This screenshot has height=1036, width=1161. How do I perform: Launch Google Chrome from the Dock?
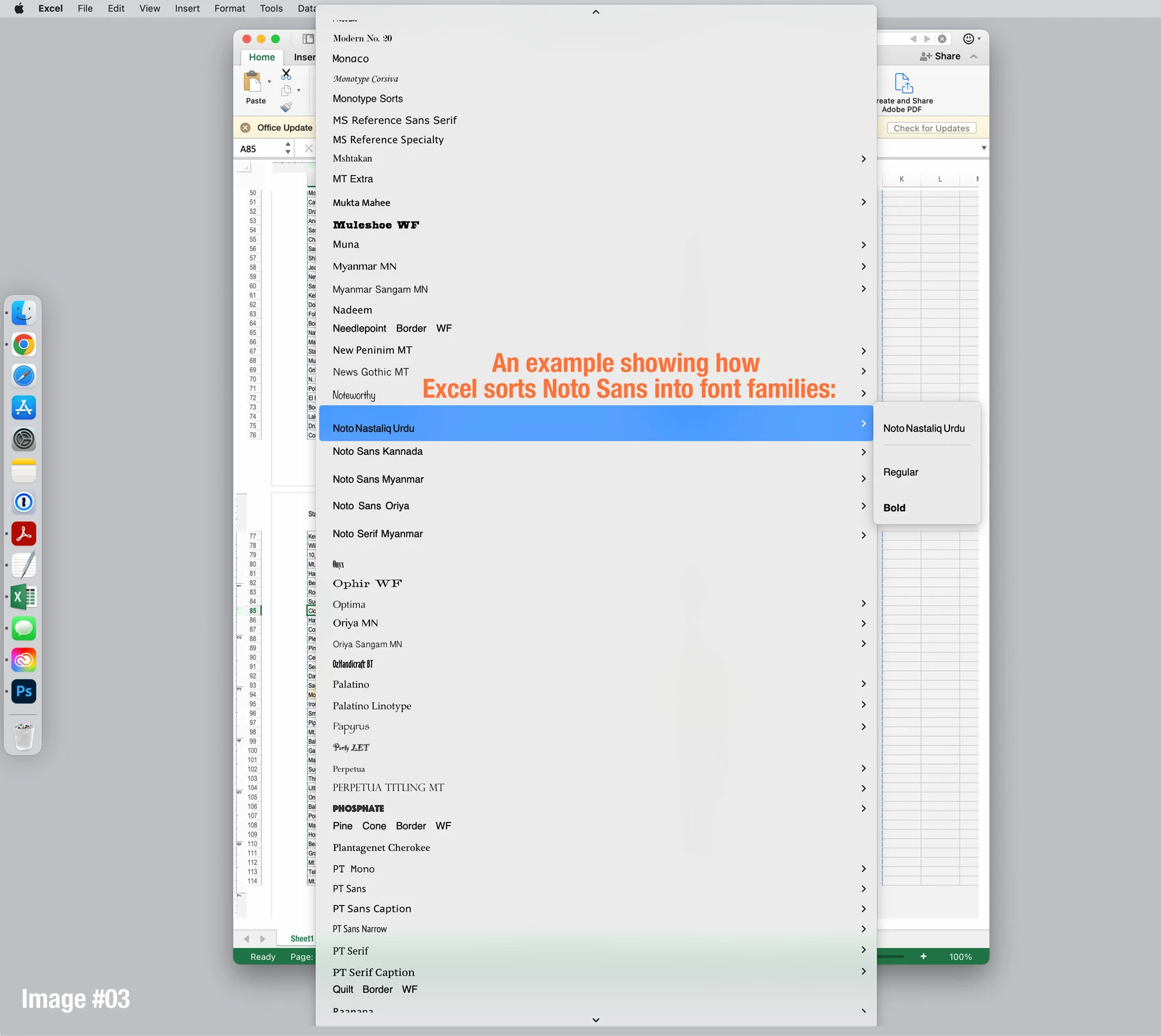tap(24, 344)
